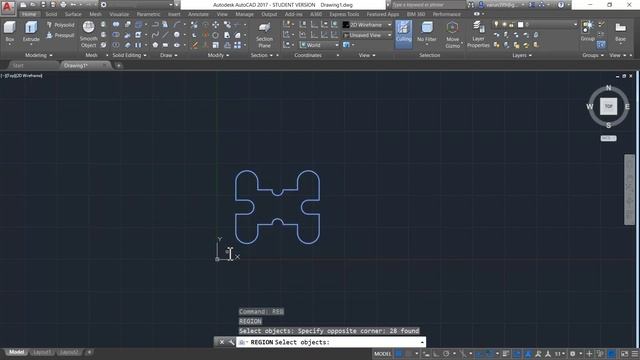Open the No Filter selection dropdown
The width and height of the screenshot is (640, 360).
point(427,33)
